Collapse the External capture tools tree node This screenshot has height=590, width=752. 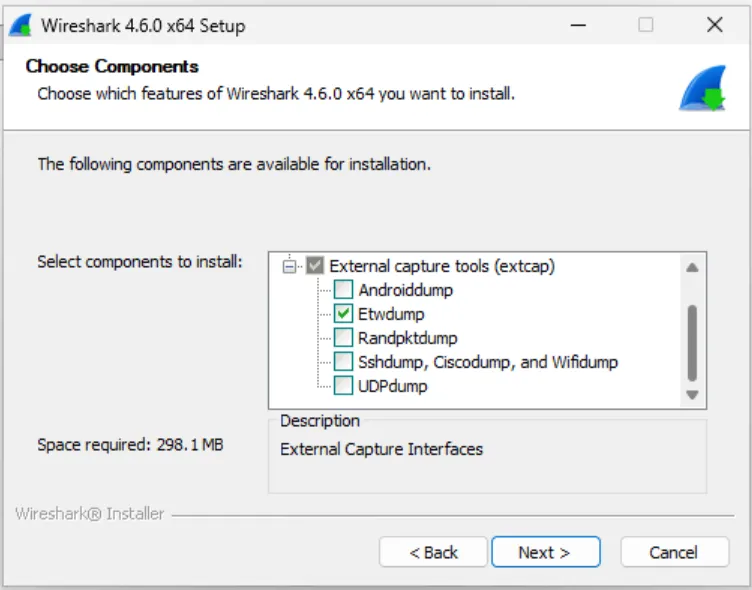point(291,266)
